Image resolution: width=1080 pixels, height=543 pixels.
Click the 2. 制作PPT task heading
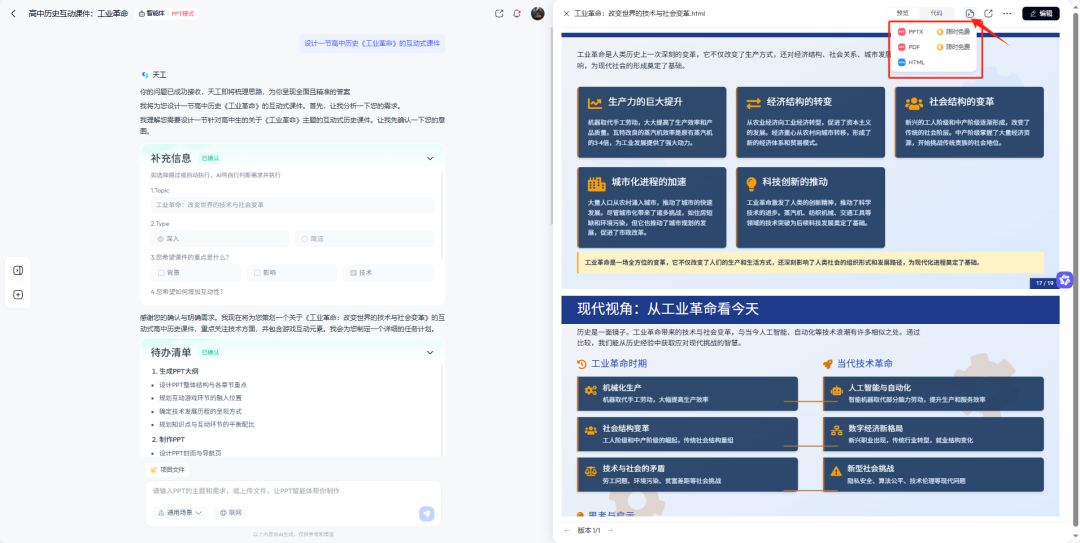coord(168,439)
